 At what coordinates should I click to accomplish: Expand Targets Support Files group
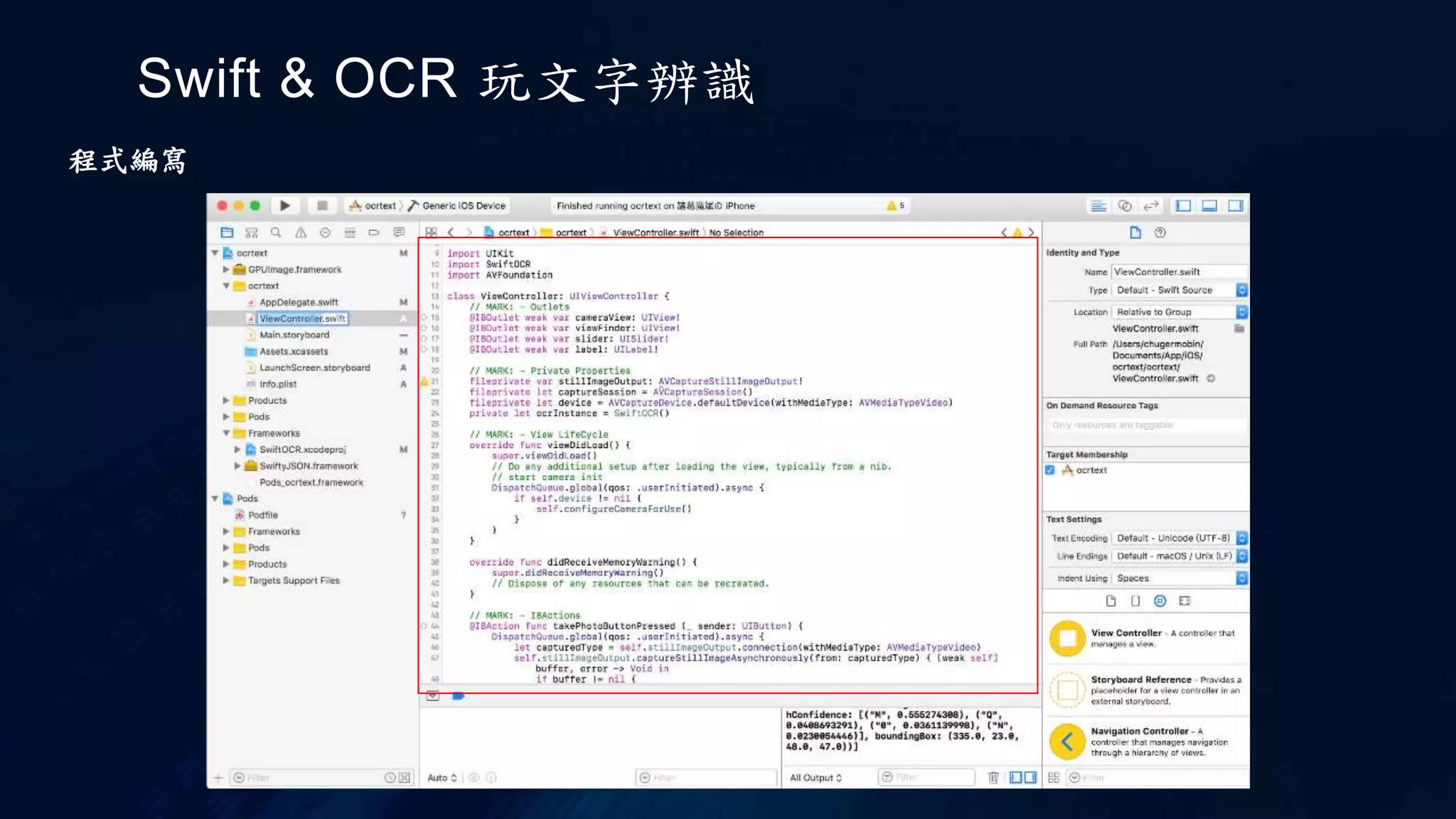tap(226, 580)
